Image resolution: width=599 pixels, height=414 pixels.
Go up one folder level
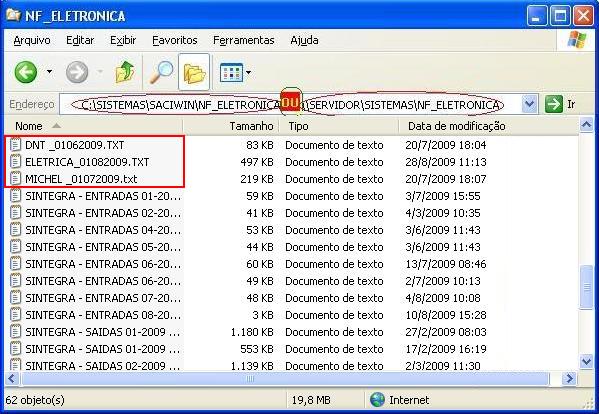pos(125,72)
